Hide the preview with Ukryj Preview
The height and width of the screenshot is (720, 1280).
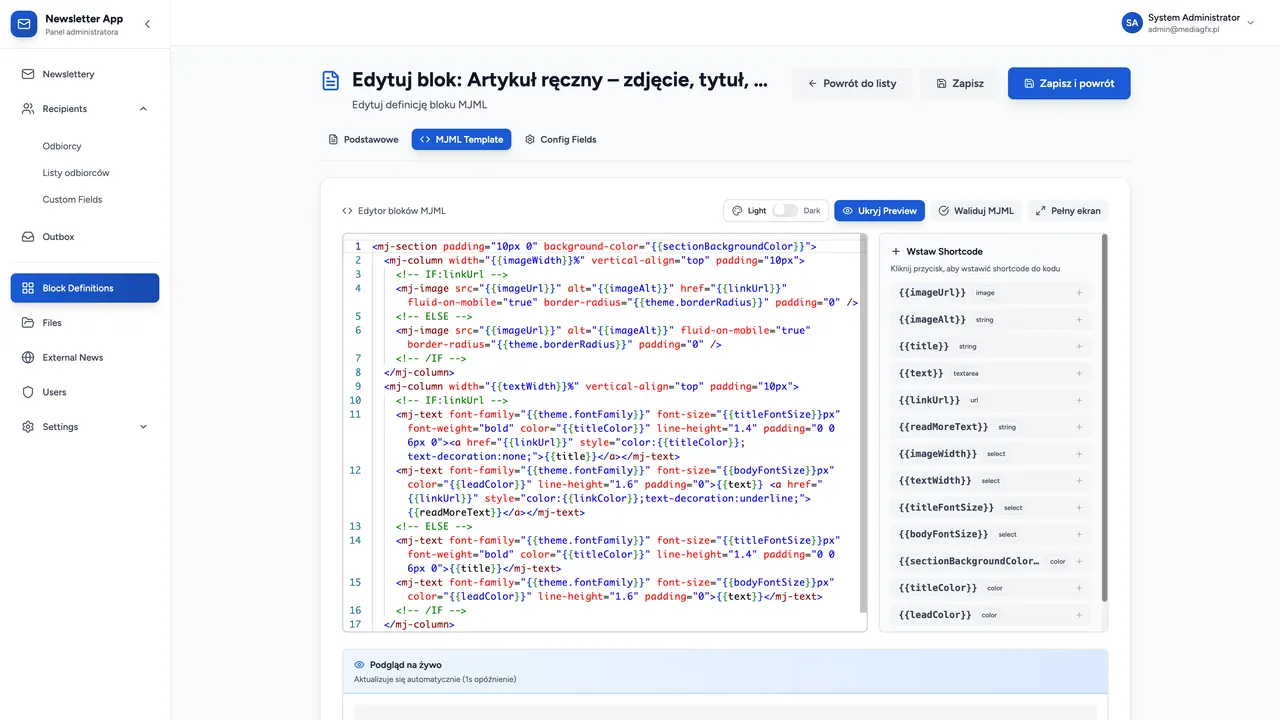(x=879, y=211)
